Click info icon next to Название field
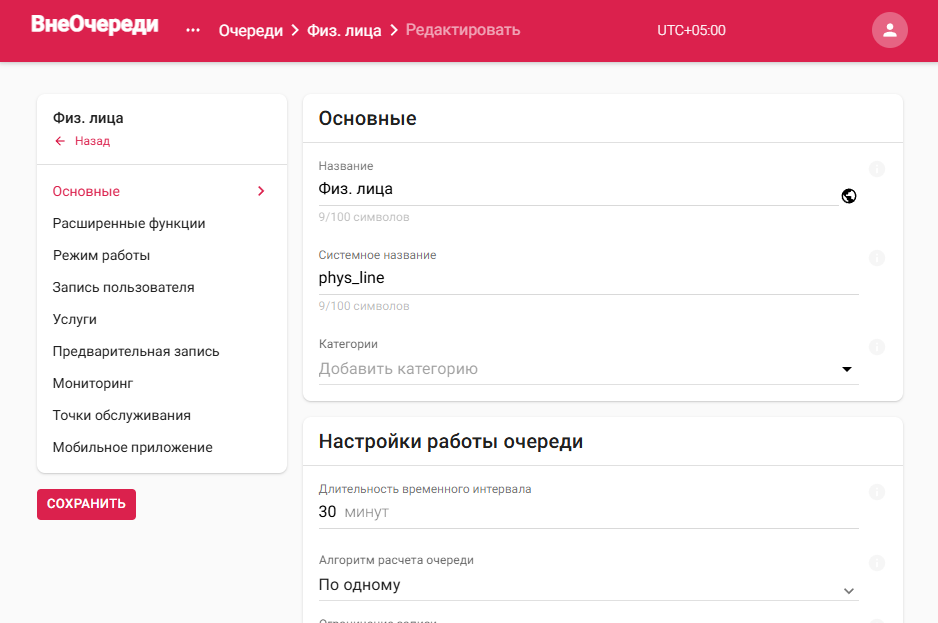 coord(876,169)
